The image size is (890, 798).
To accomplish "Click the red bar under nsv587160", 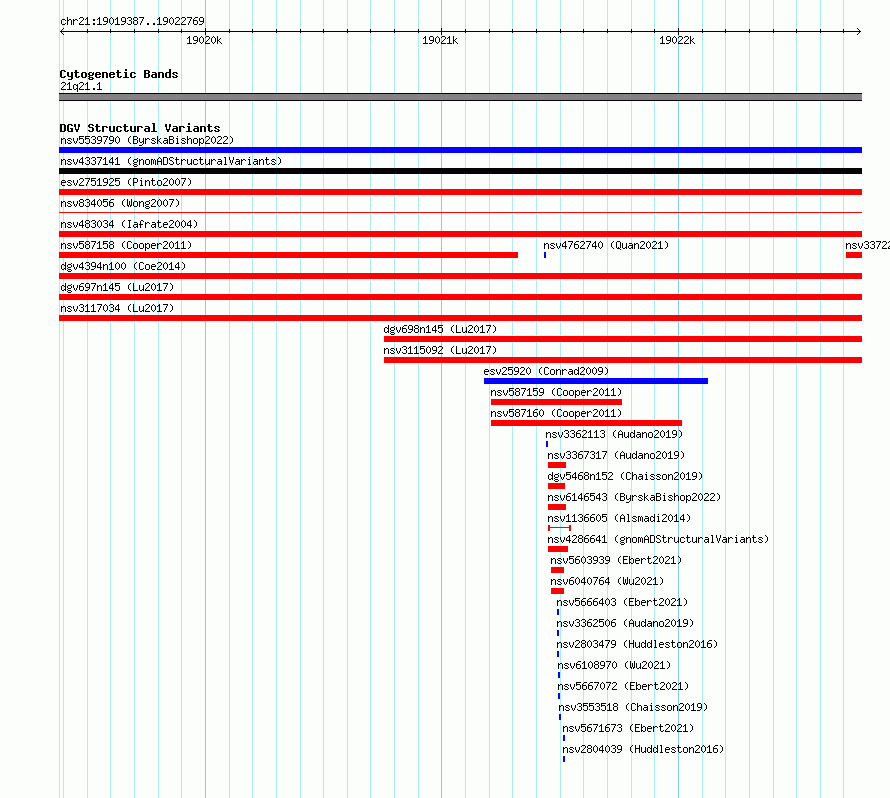I will tap(586, 423).
